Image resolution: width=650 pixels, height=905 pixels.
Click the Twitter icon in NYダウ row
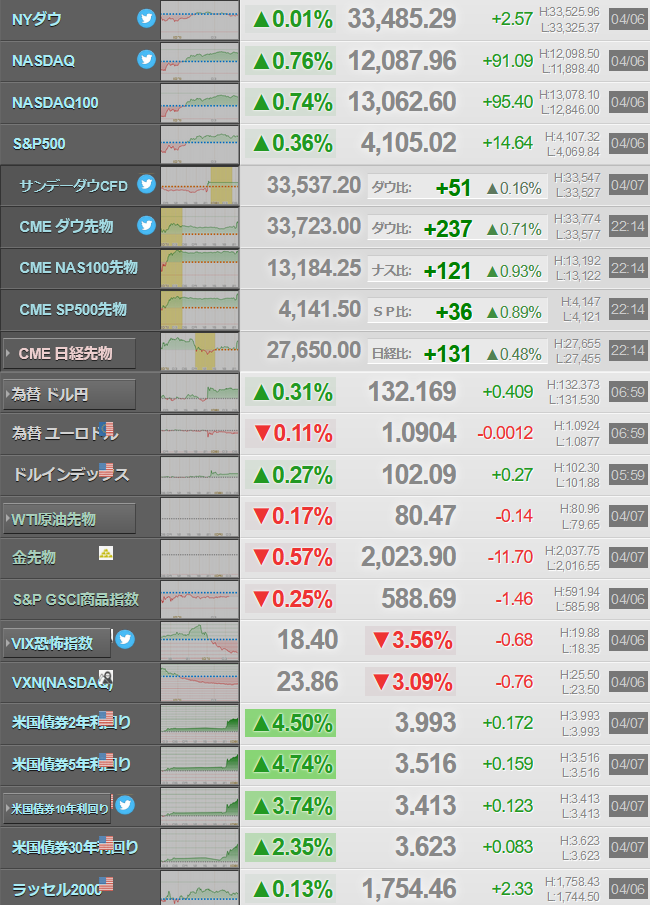point(146,18)
